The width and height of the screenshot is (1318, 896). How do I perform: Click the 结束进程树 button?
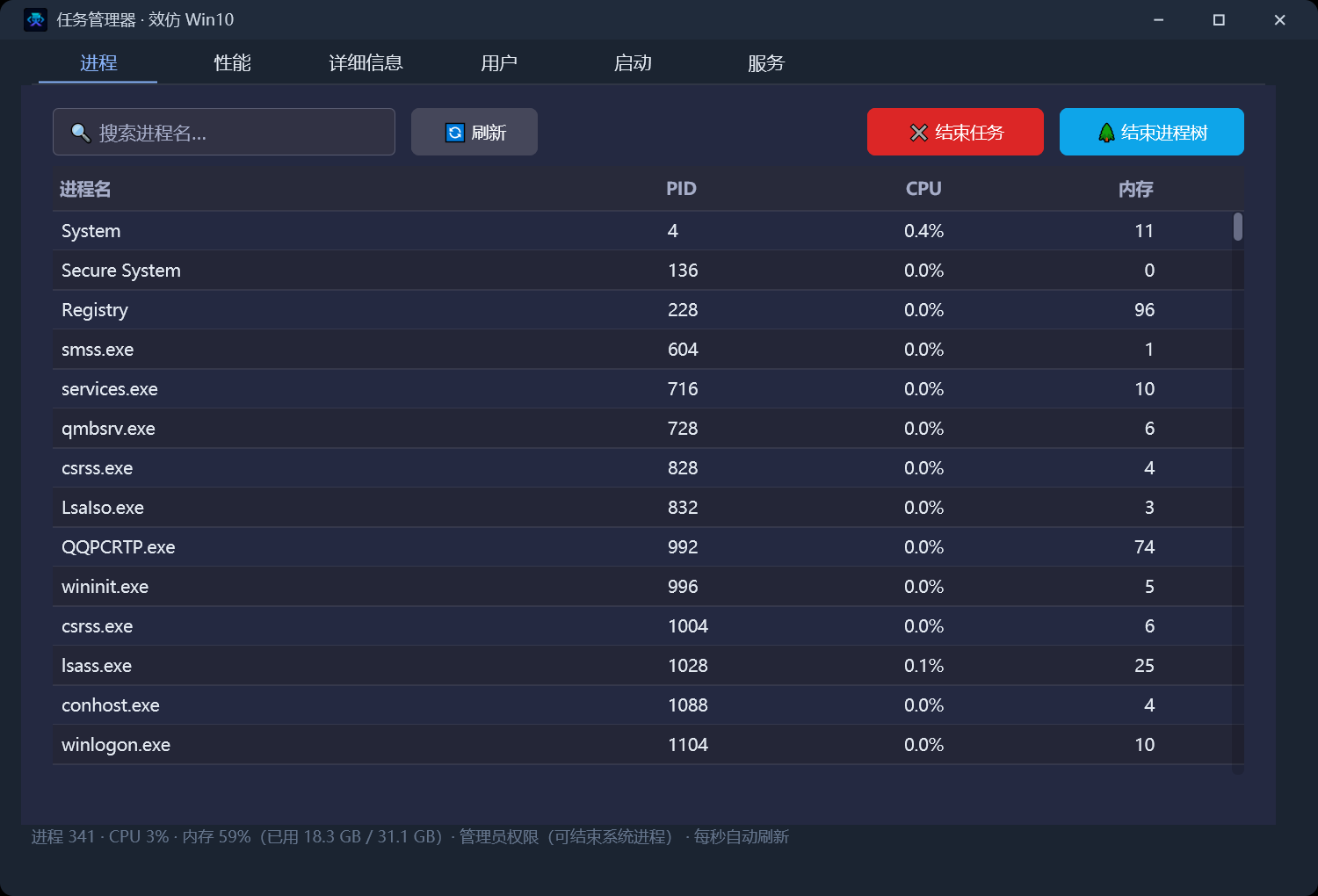(x=1152, y=132)
